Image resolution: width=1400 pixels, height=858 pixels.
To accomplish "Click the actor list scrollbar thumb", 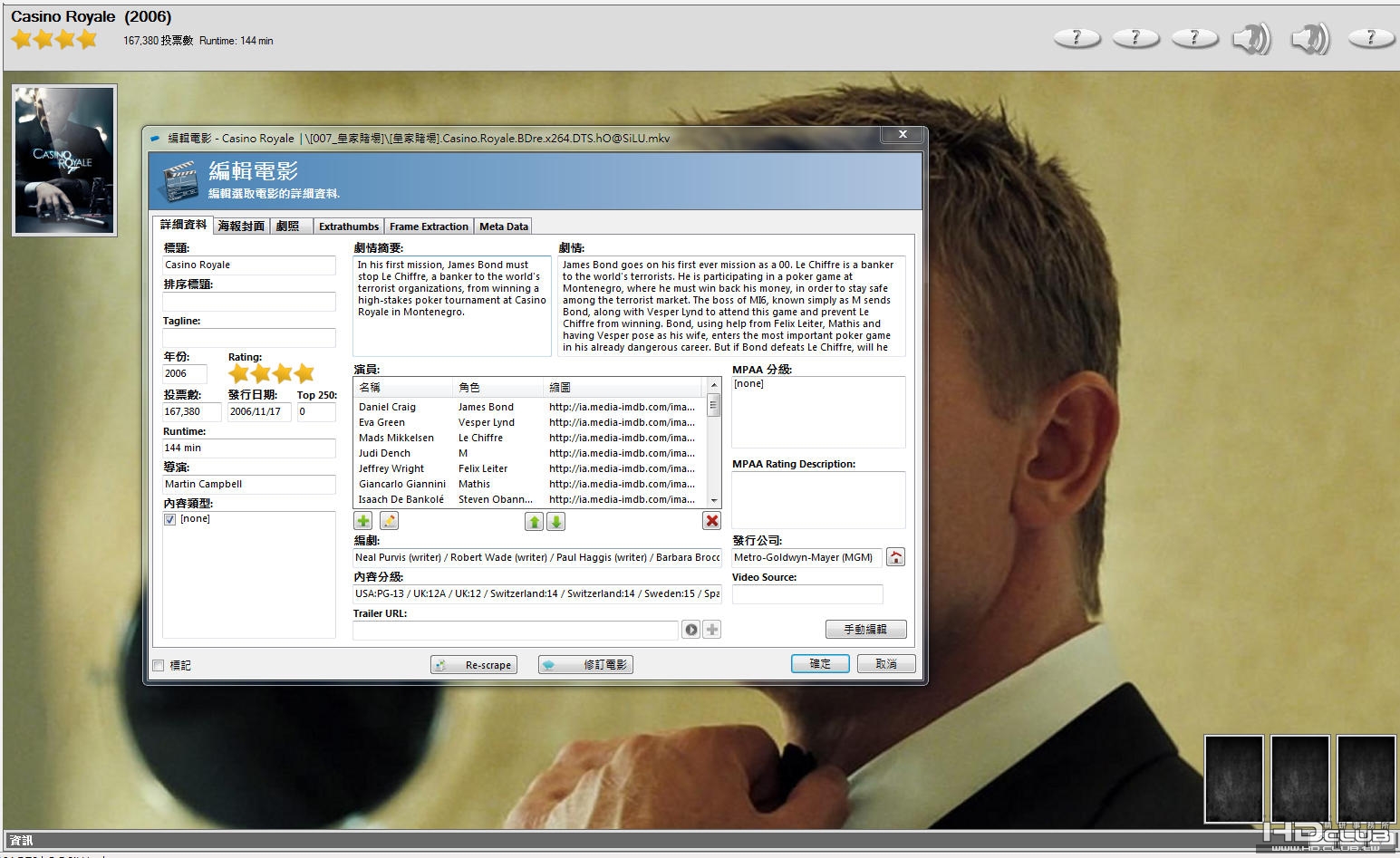I will (714, 405).
